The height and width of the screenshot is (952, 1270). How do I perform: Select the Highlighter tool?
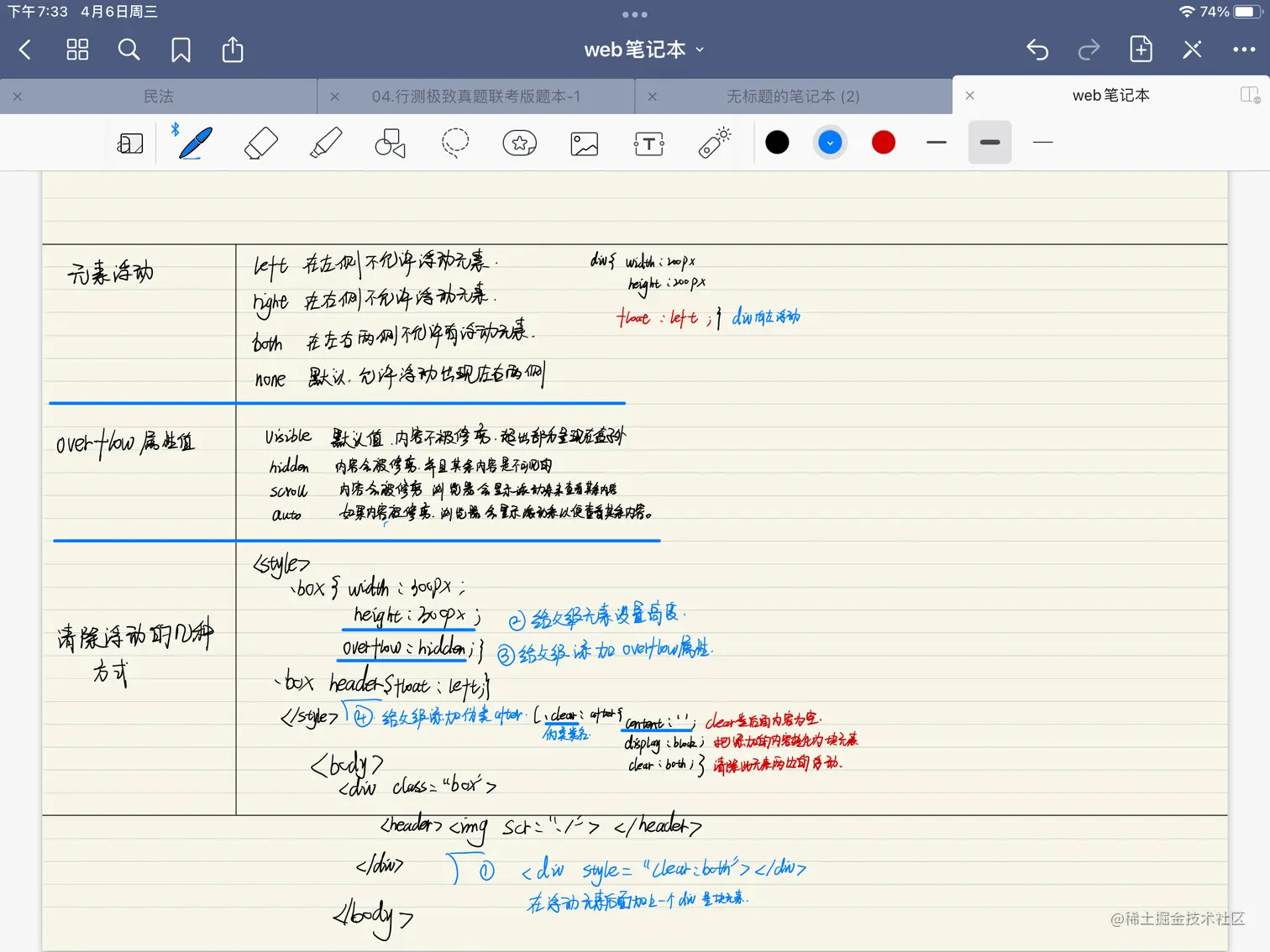326,143
